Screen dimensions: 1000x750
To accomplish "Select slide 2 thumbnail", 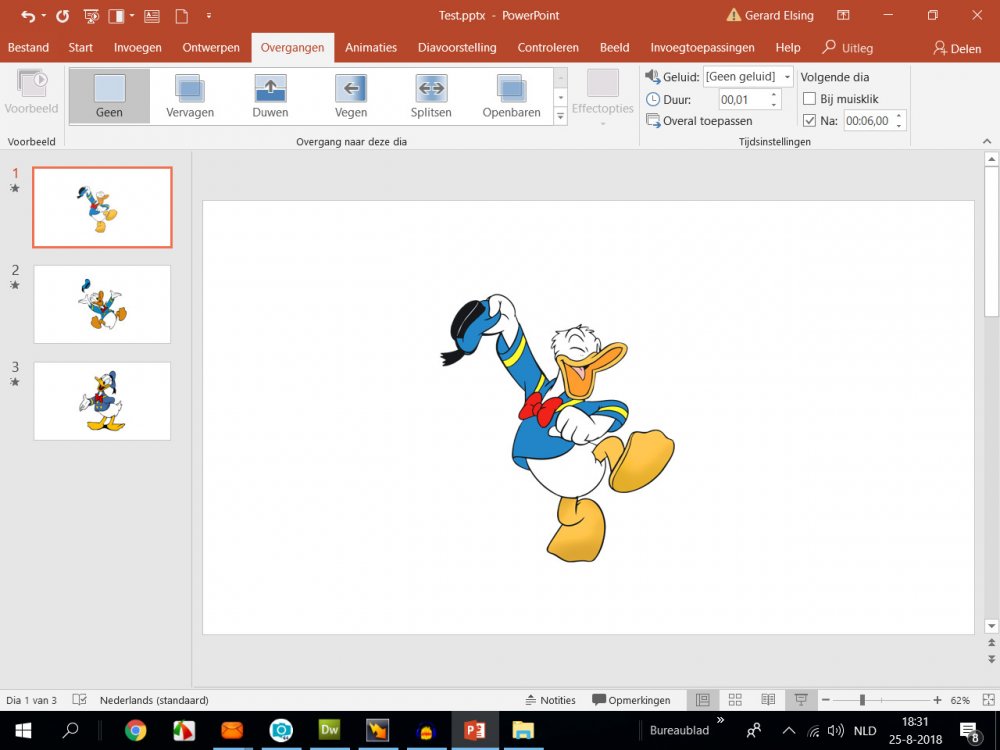I will pos(102,304).
